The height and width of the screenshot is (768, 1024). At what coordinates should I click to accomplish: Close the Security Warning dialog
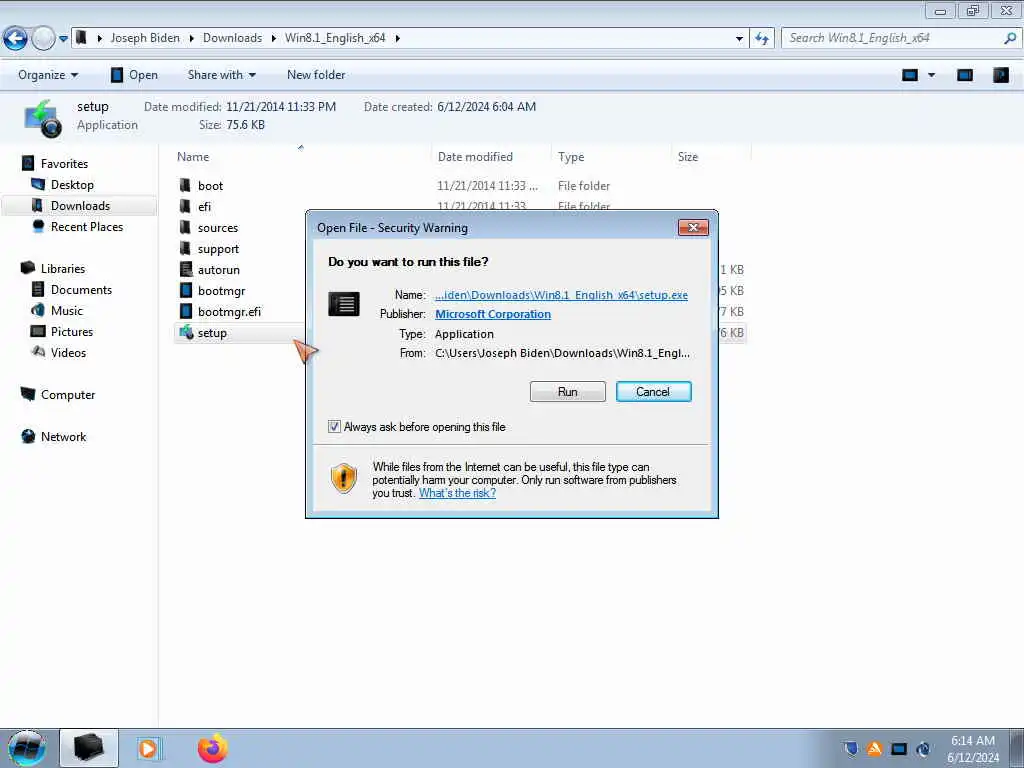tap(694, 227)
